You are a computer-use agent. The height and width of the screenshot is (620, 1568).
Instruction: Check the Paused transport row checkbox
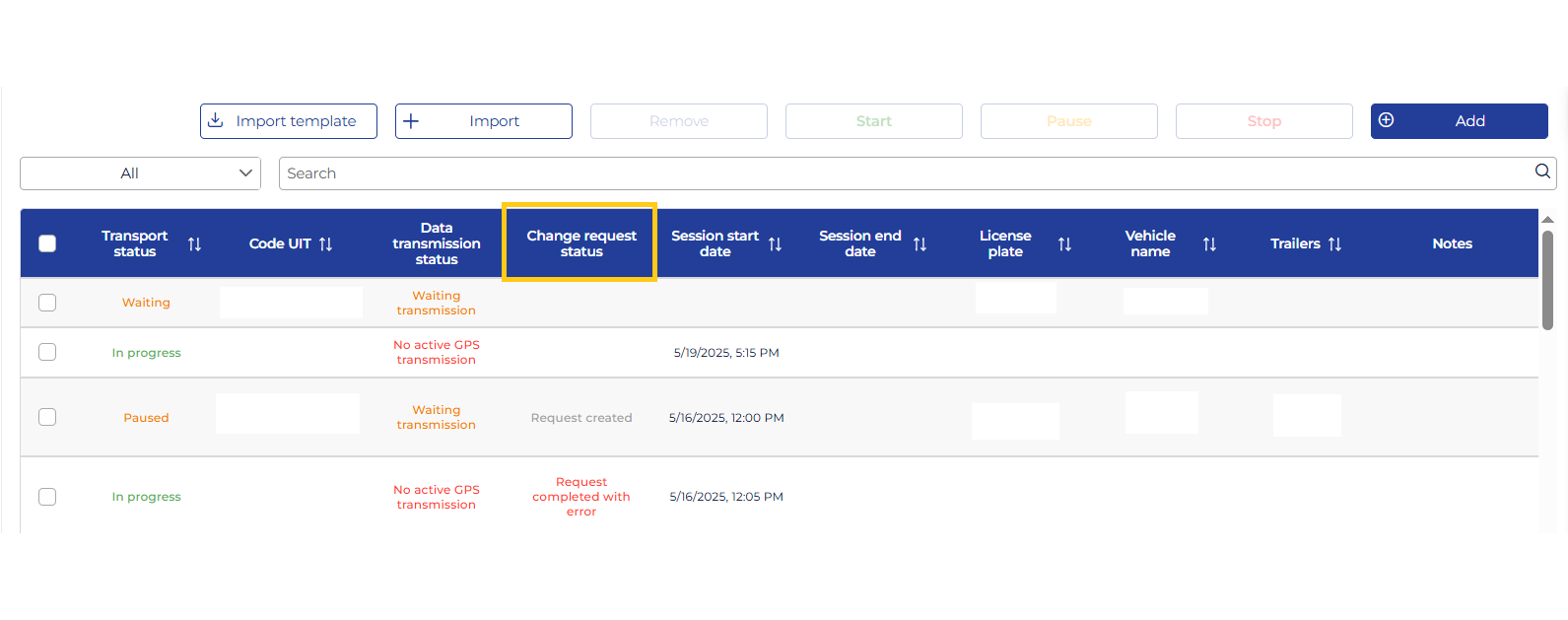pos(47,417)
